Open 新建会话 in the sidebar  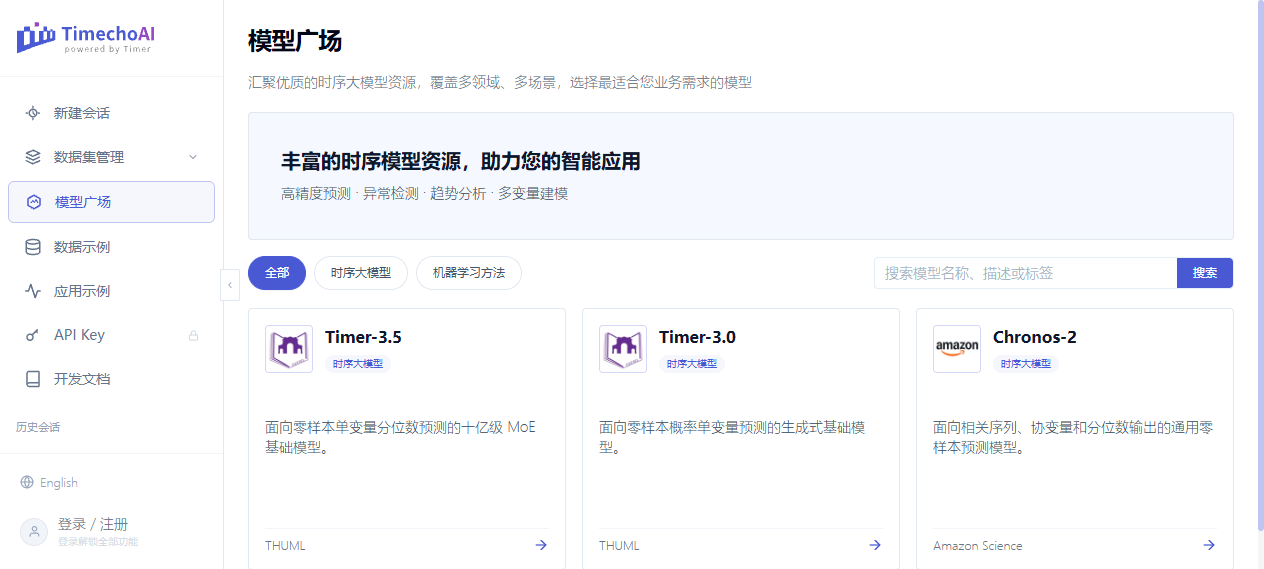point(111,113)
